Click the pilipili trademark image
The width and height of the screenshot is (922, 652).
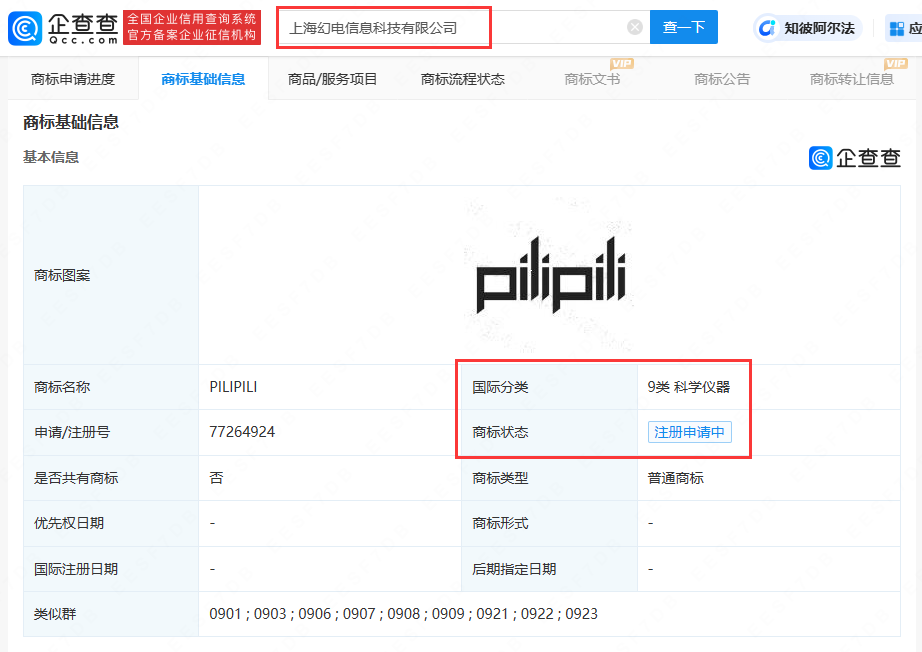click(x=550, y=275)
